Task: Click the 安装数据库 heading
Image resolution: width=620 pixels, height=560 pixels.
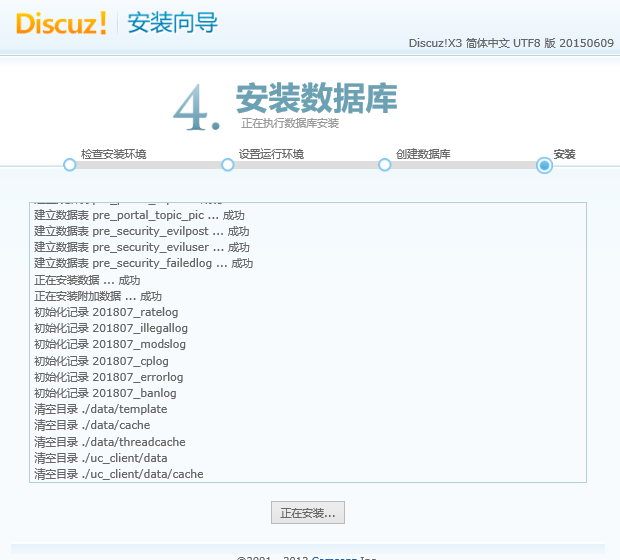Action: (x=317, y=98)
